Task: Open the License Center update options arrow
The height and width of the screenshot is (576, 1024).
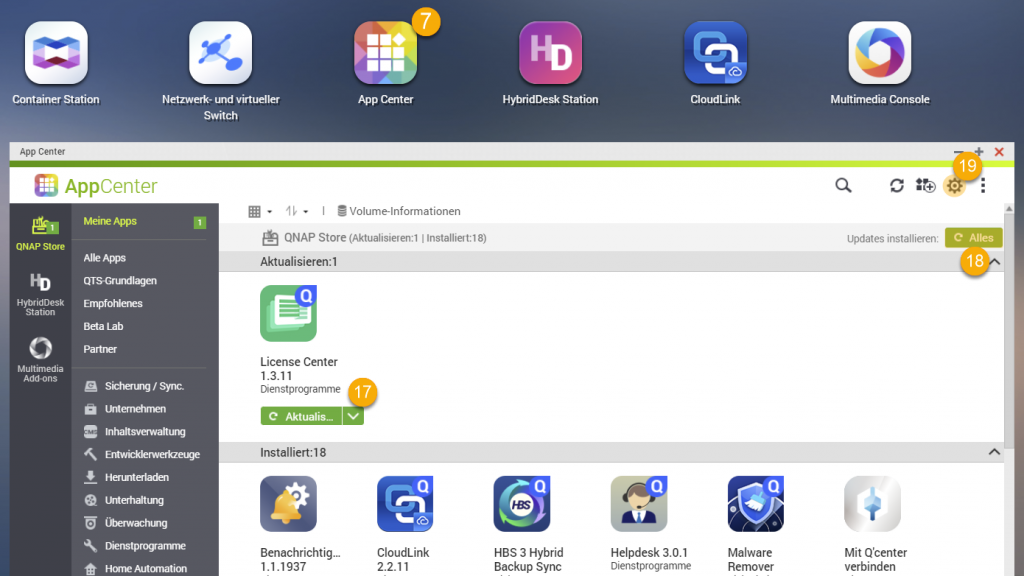Action: 353,416
